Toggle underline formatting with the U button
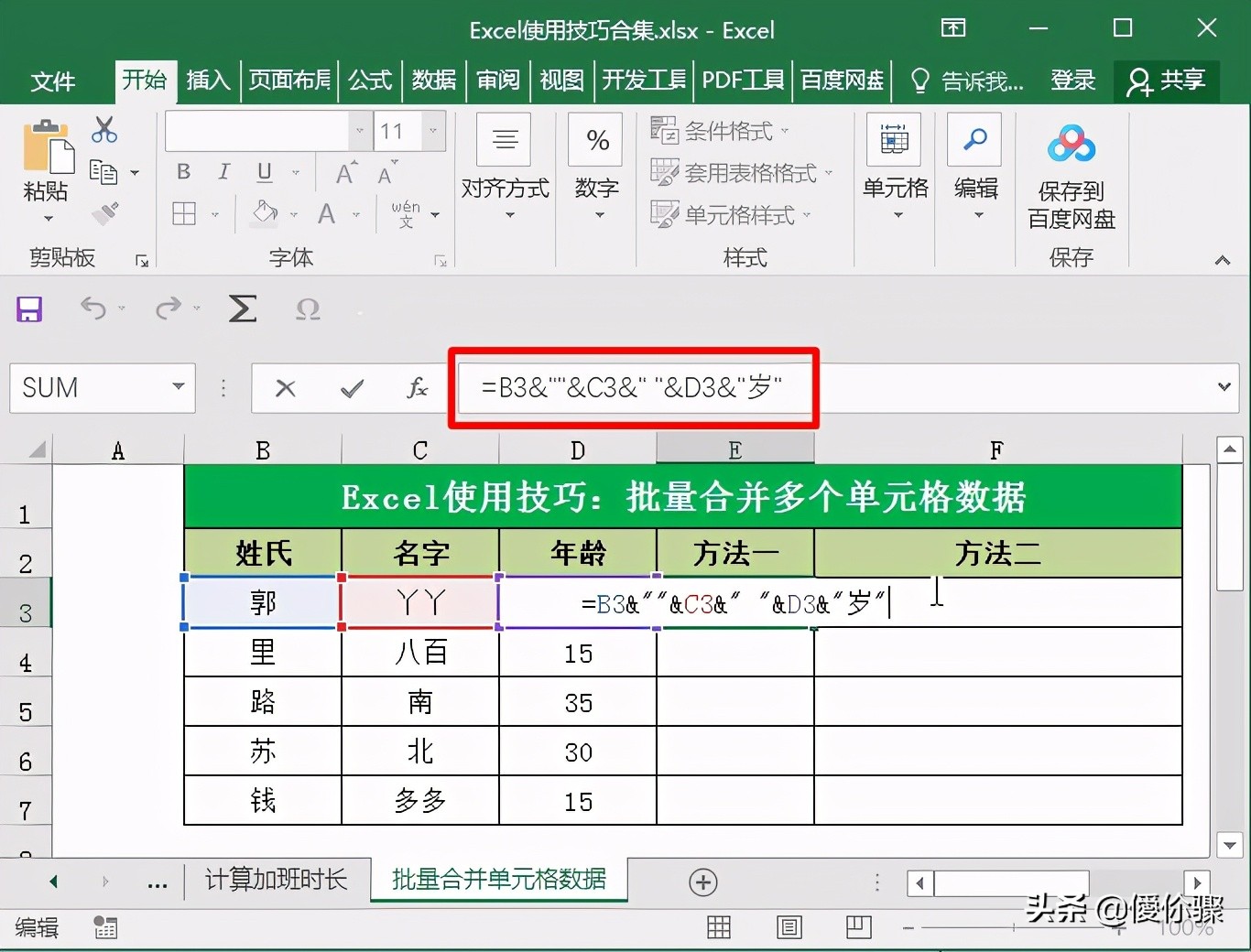 [264, 171]
